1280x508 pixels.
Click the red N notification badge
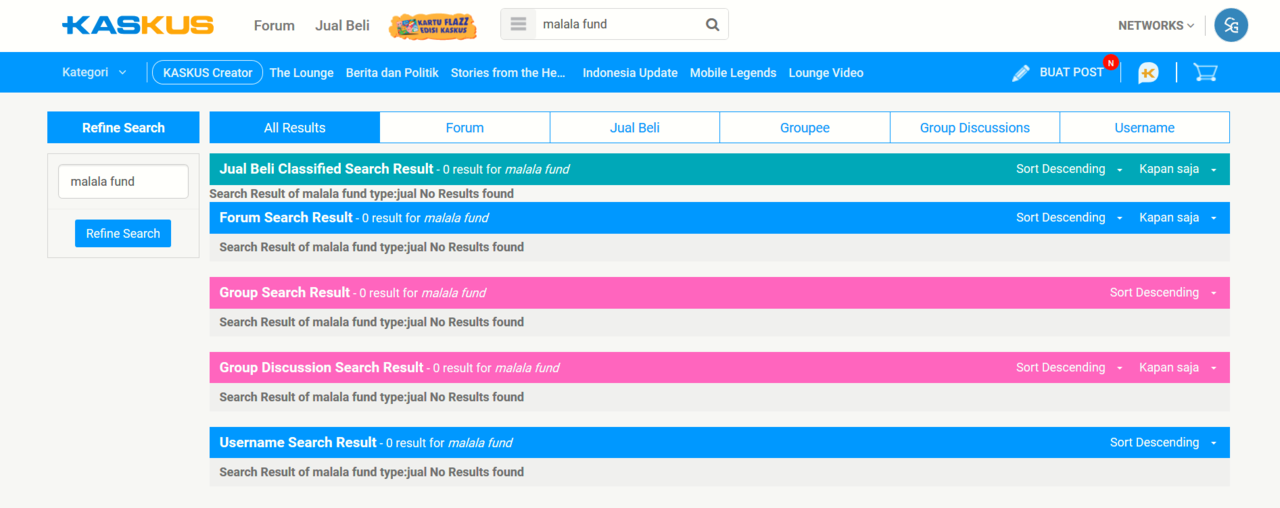[x=1110, y=63]
